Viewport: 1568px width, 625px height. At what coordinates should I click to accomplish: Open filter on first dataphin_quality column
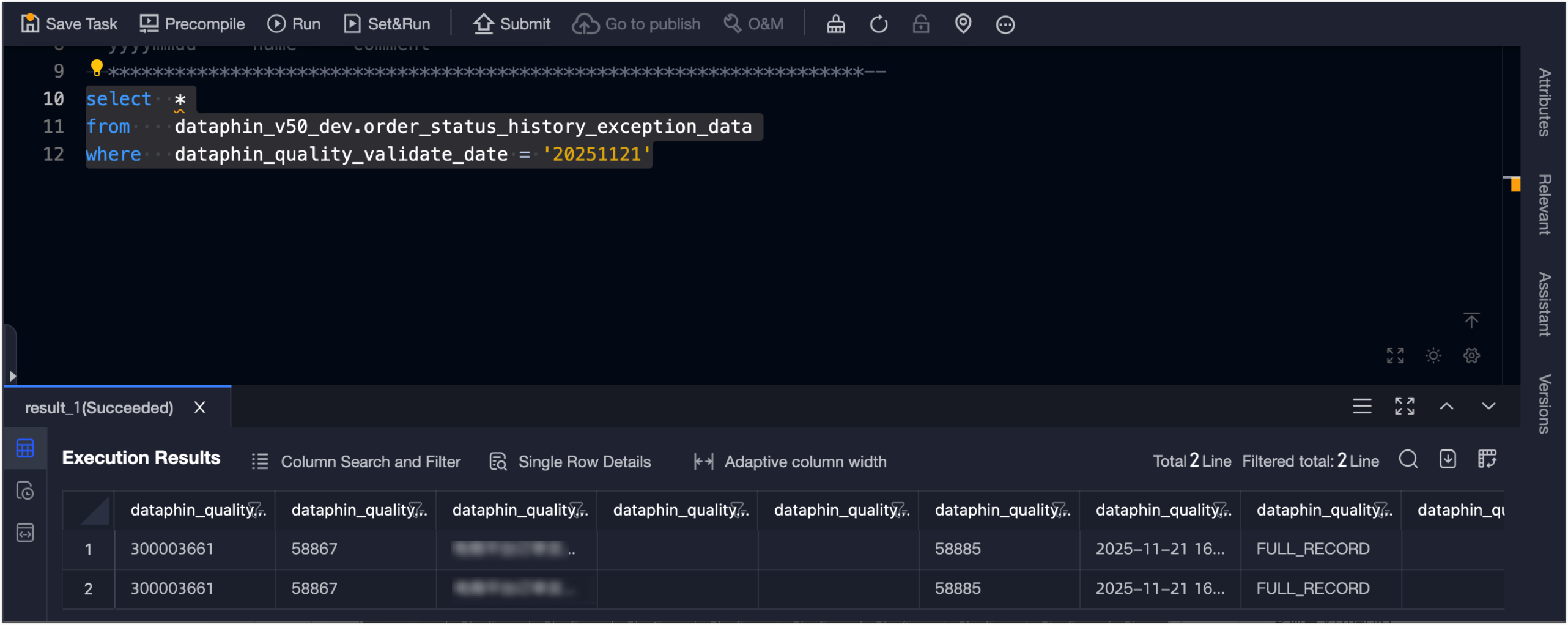(256, 509)
